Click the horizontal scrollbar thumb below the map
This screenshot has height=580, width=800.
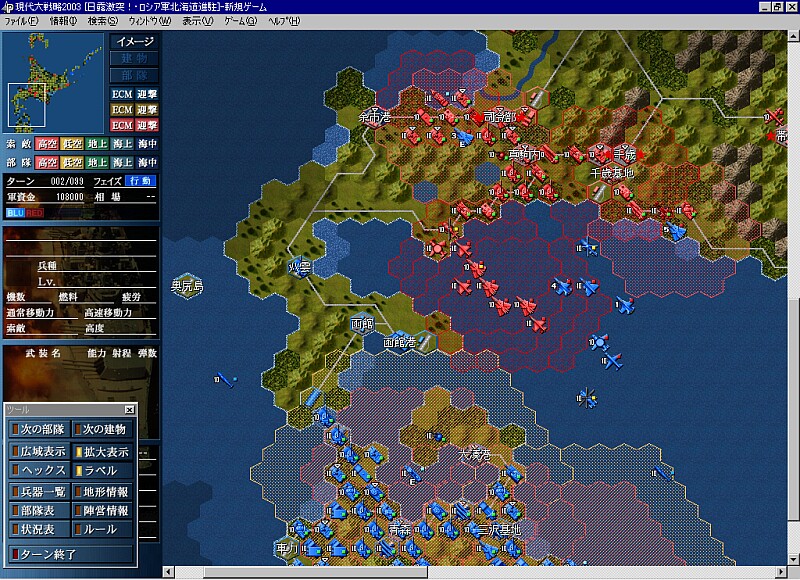click(316, 572)
